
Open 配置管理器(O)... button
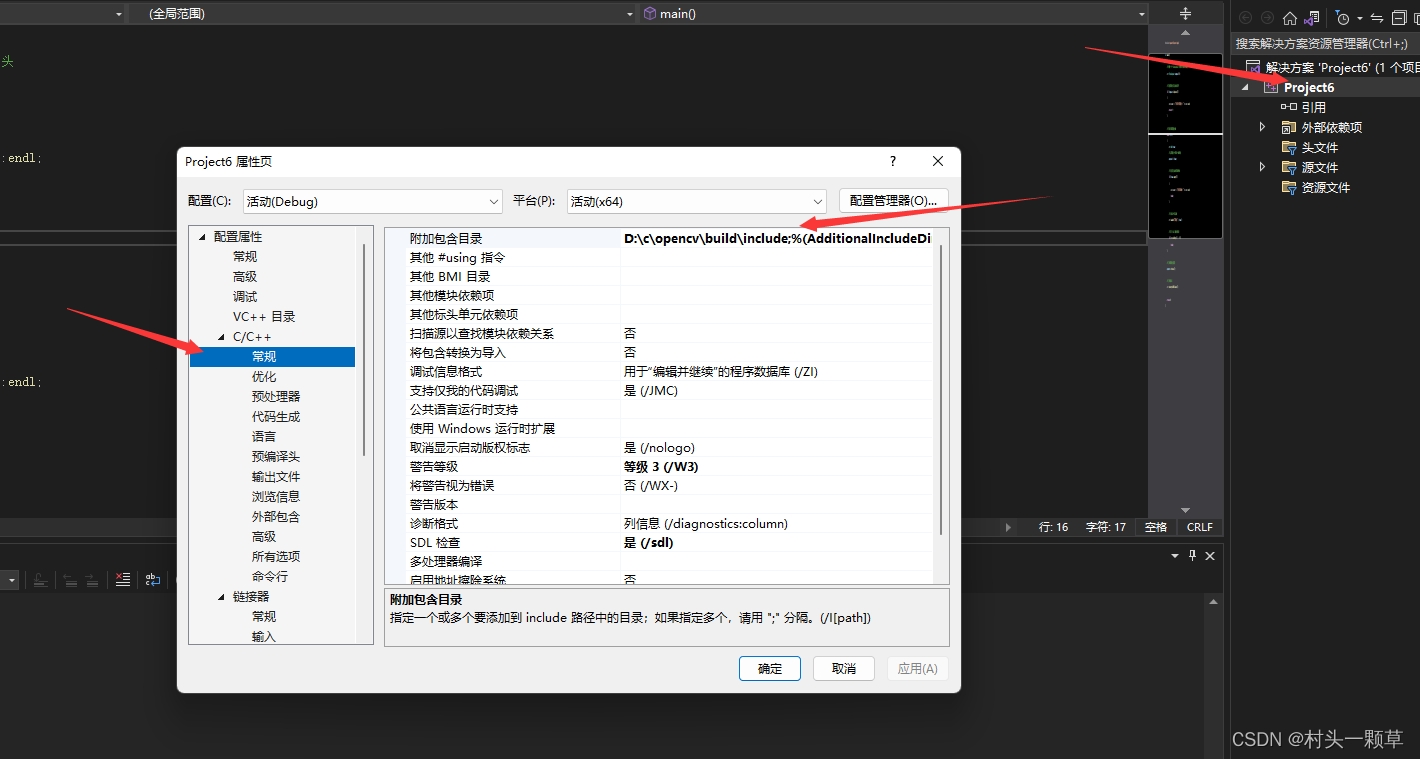tap(894, 200)
